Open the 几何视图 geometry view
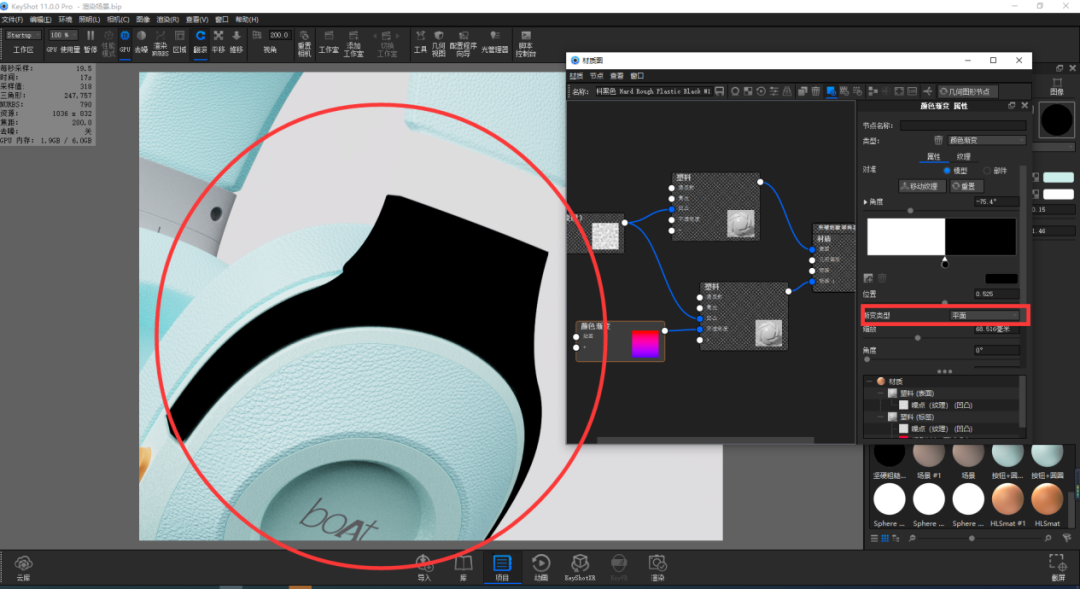1080x589 pixels. coord(439,43)
